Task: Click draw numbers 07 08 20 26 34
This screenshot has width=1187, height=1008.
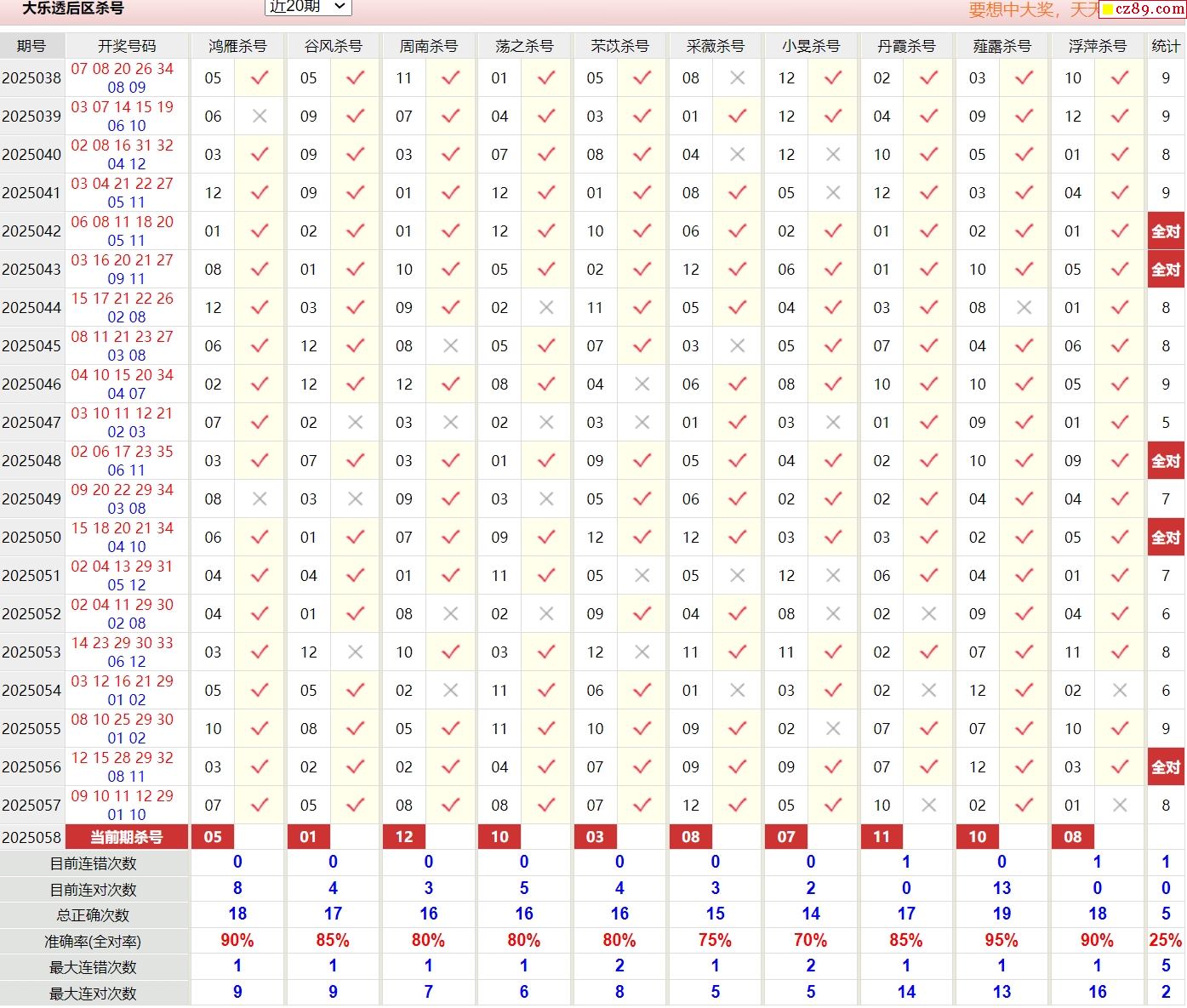Action: coord(122,68)
